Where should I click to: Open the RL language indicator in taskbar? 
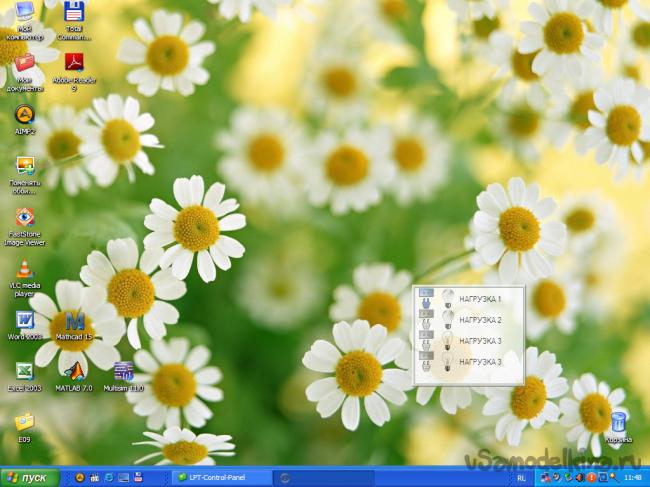coord(523,478)
